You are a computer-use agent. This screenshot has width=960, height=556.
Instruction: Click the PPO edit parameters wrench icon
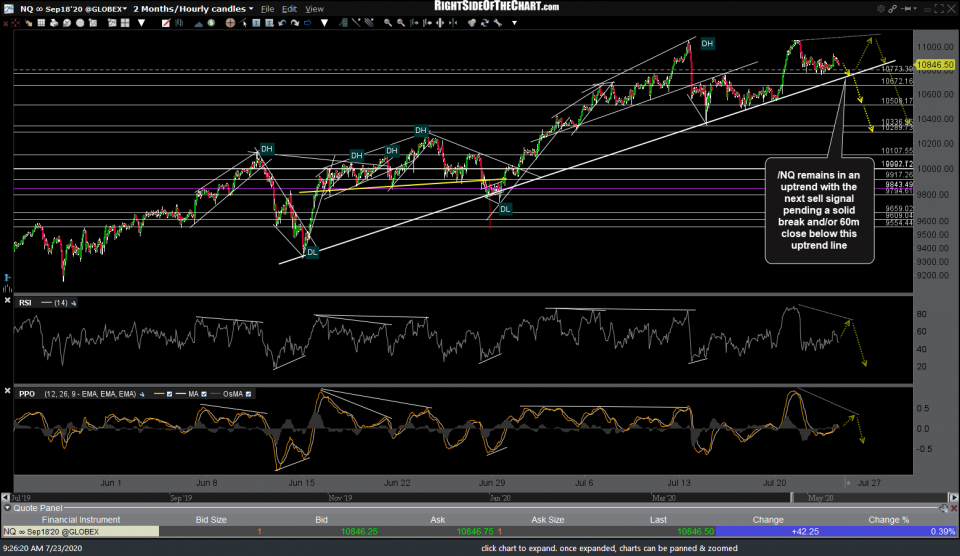[x=142, y=394]
